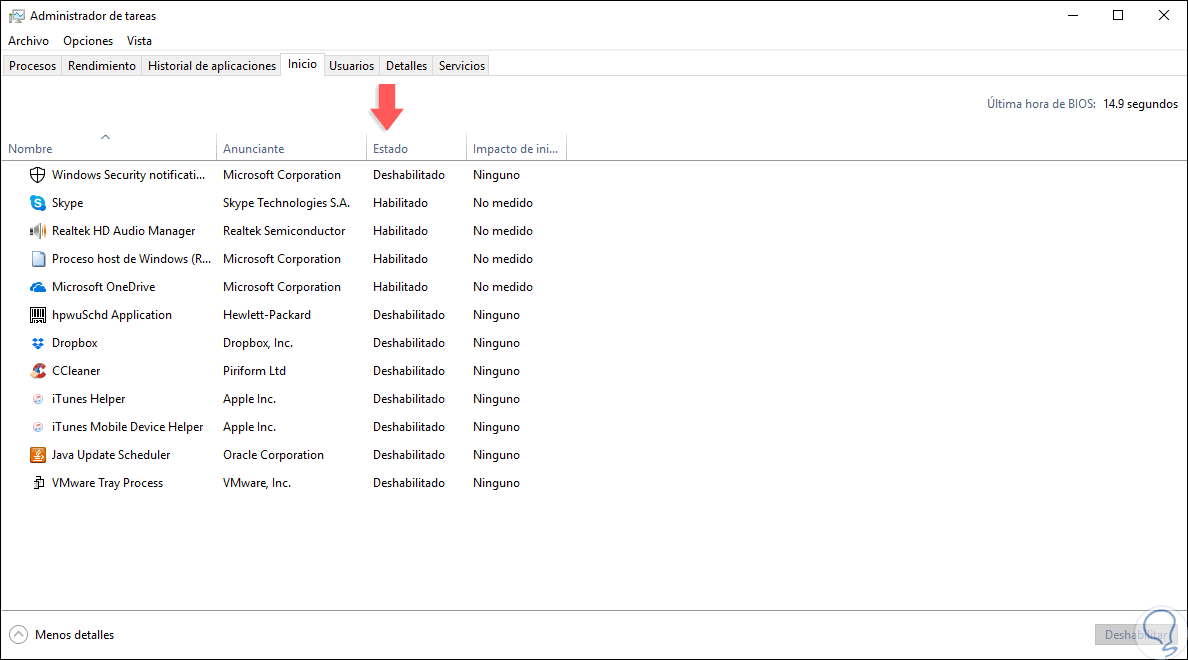Click the Menos detalles label
The width and height of the screenshot is (1188, 660).
pyautogui.click(x=74, y=635)
